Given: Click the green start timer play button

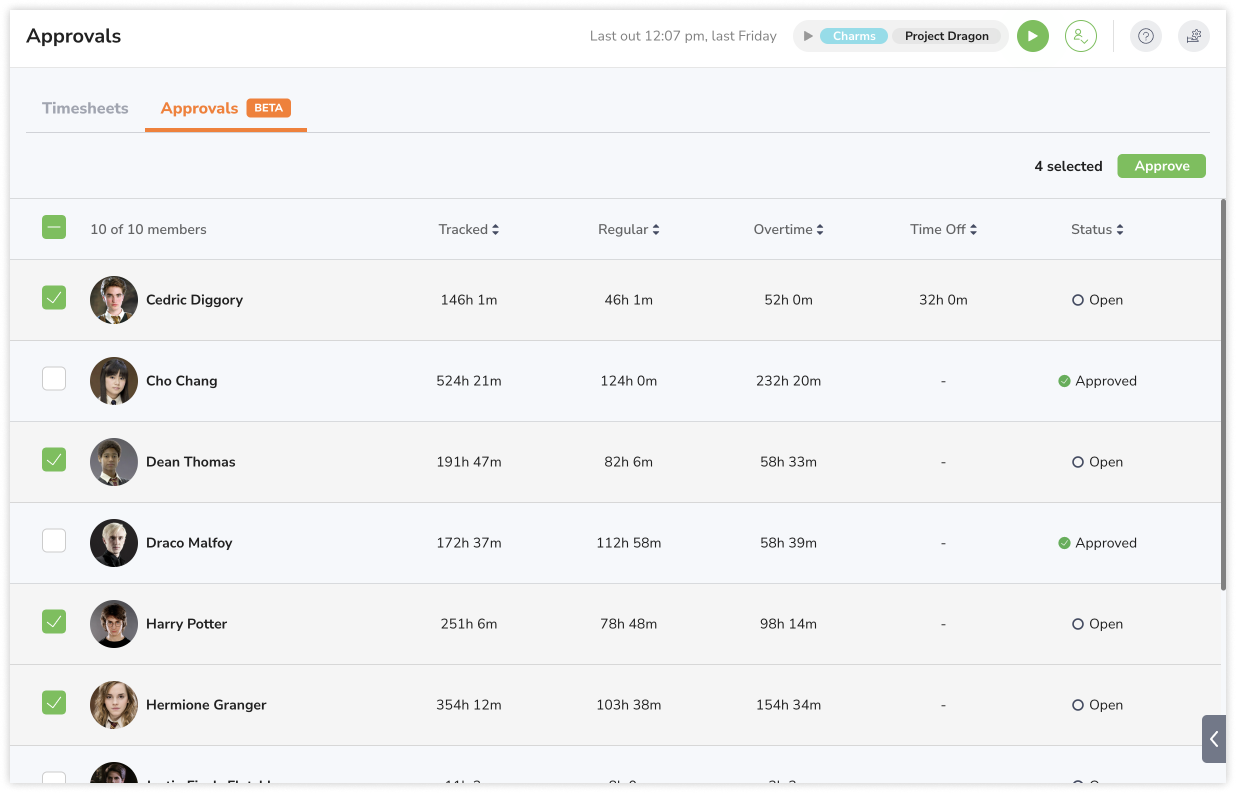Looking at the screenshot, I should click(1032, 36).
